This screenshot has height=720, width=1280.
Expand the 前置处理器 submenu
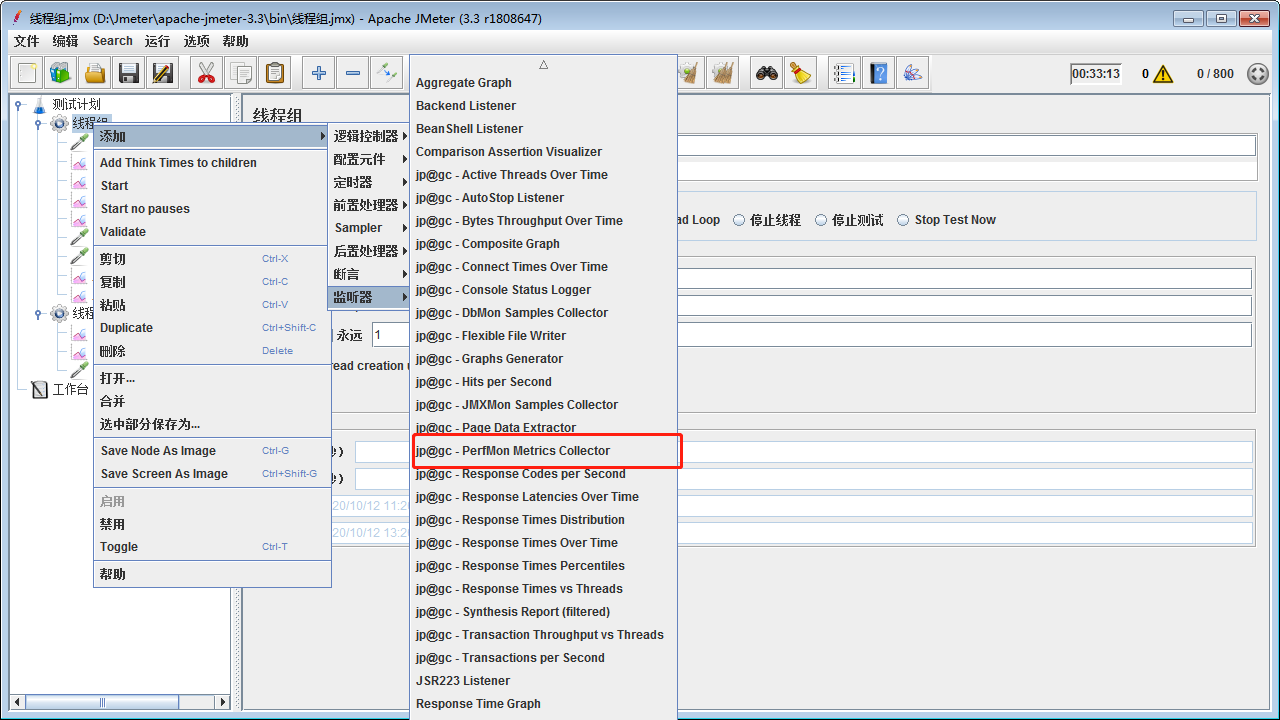[x=370, y=205]
